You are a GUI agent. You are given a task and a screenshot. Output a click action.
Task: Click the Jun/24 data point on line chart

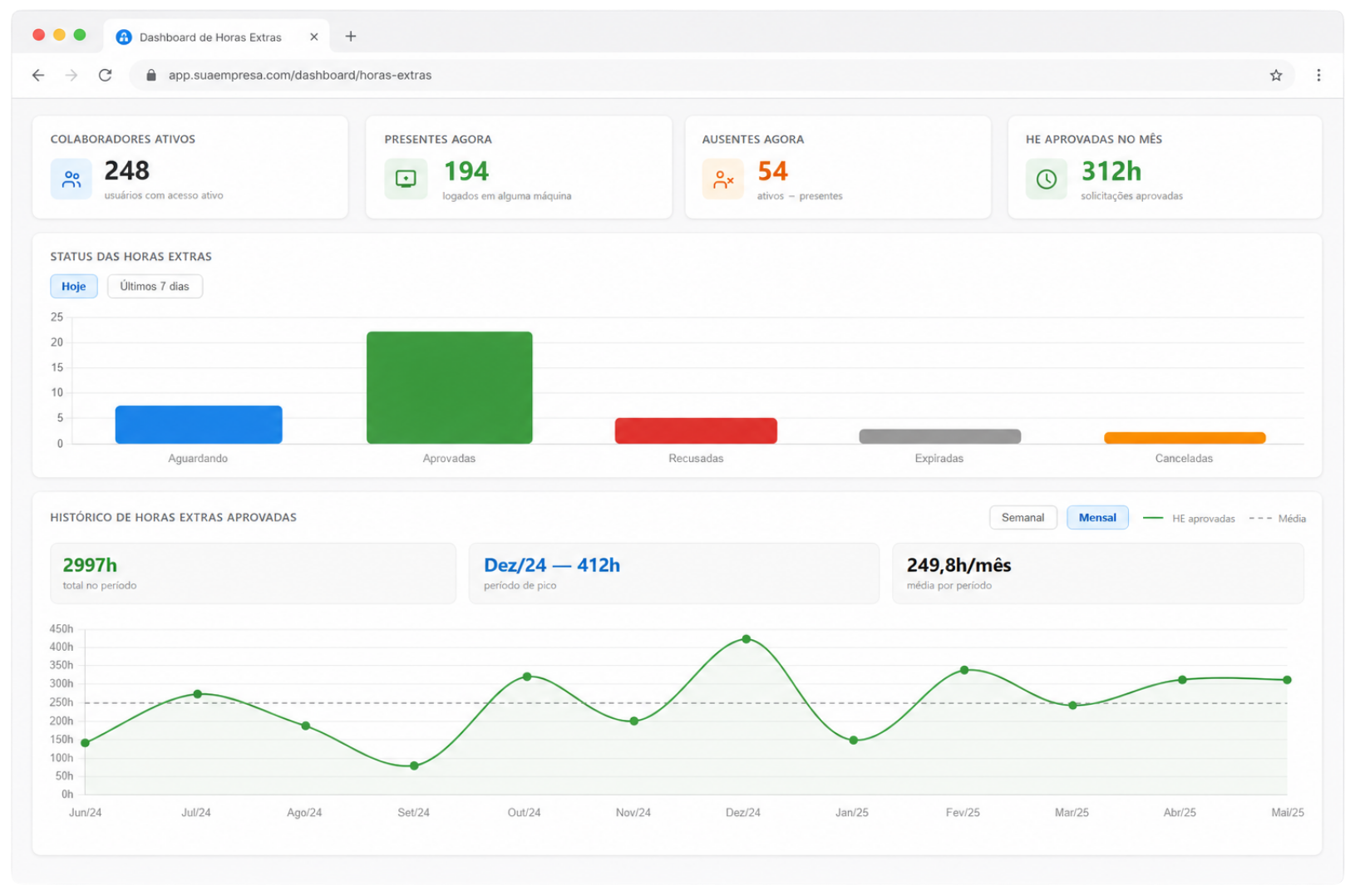(x=86, y=743)
